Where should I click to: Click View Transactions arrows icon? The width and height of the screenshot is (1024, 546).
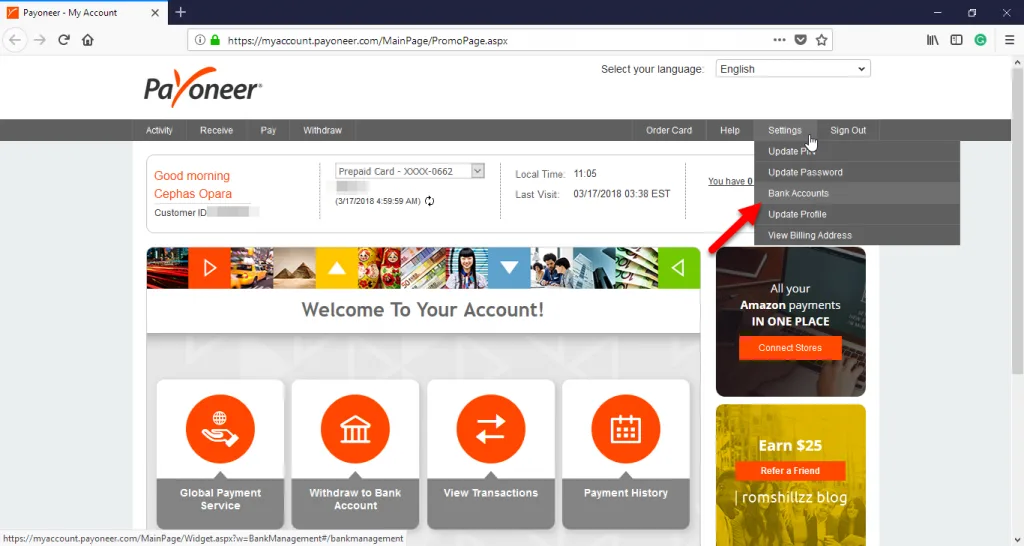(490, 429)
